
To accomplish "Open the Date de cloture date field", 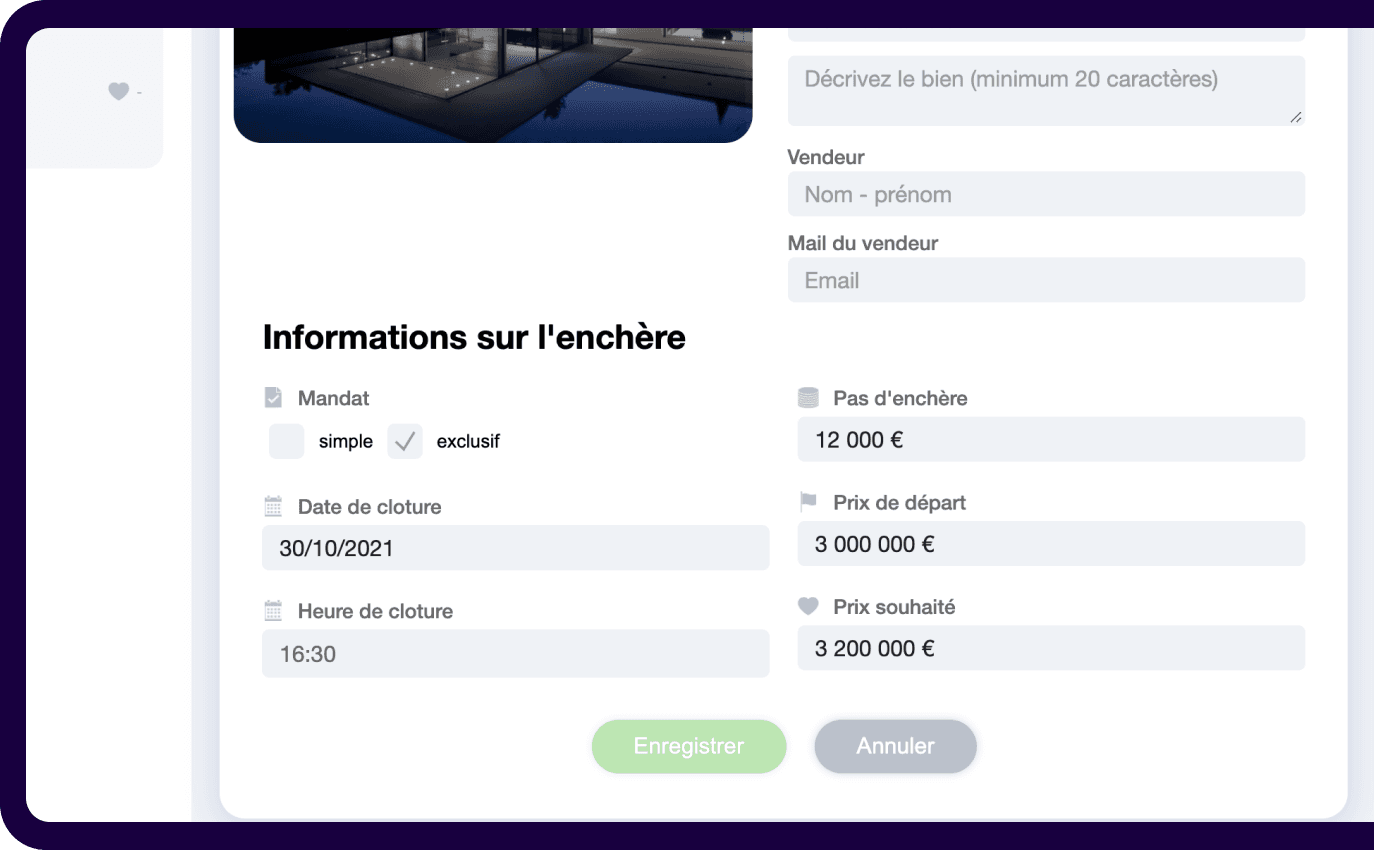I will (x=515, y=548).
